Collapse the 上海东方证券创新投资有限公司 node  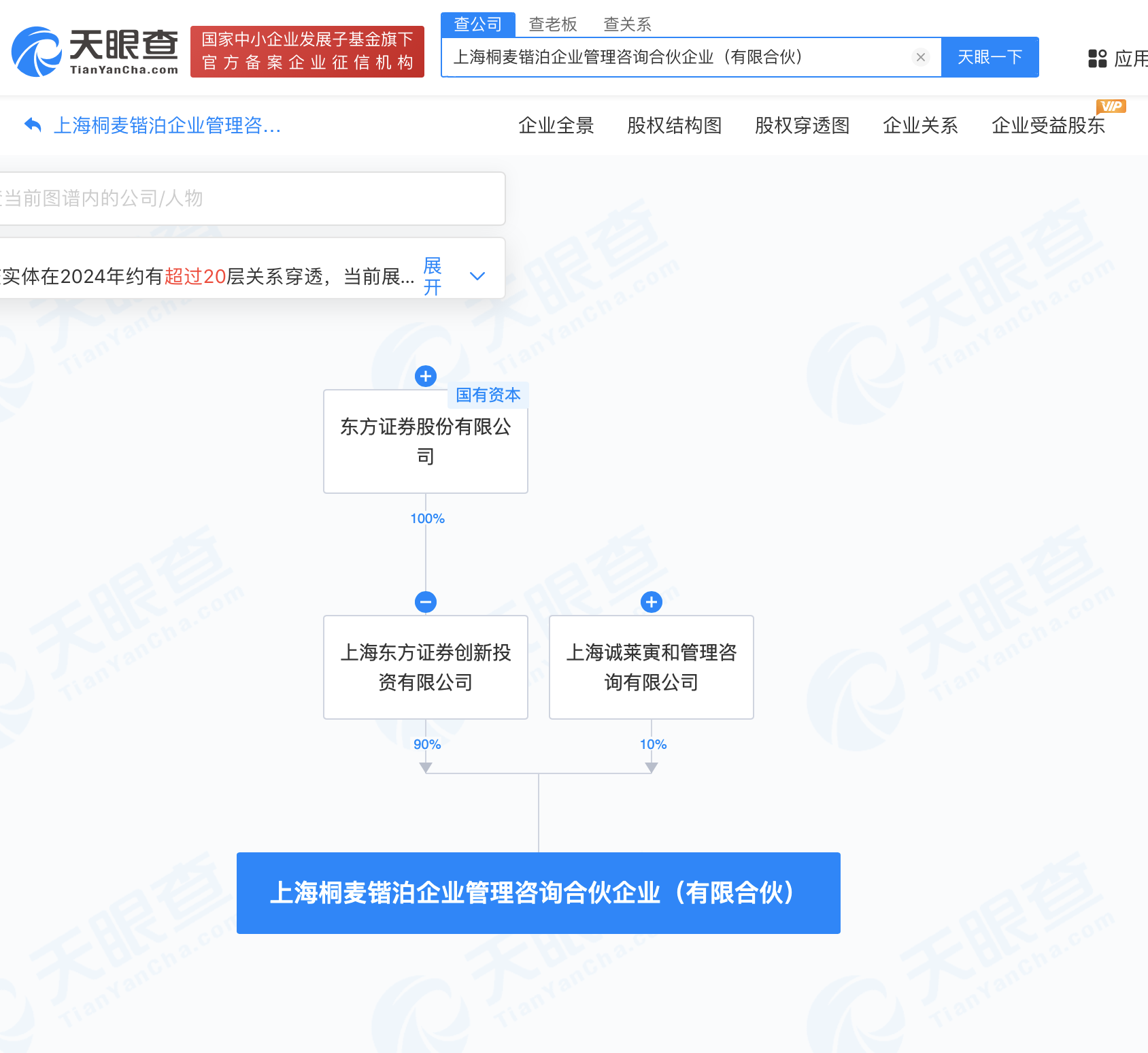tap(426, 602)
